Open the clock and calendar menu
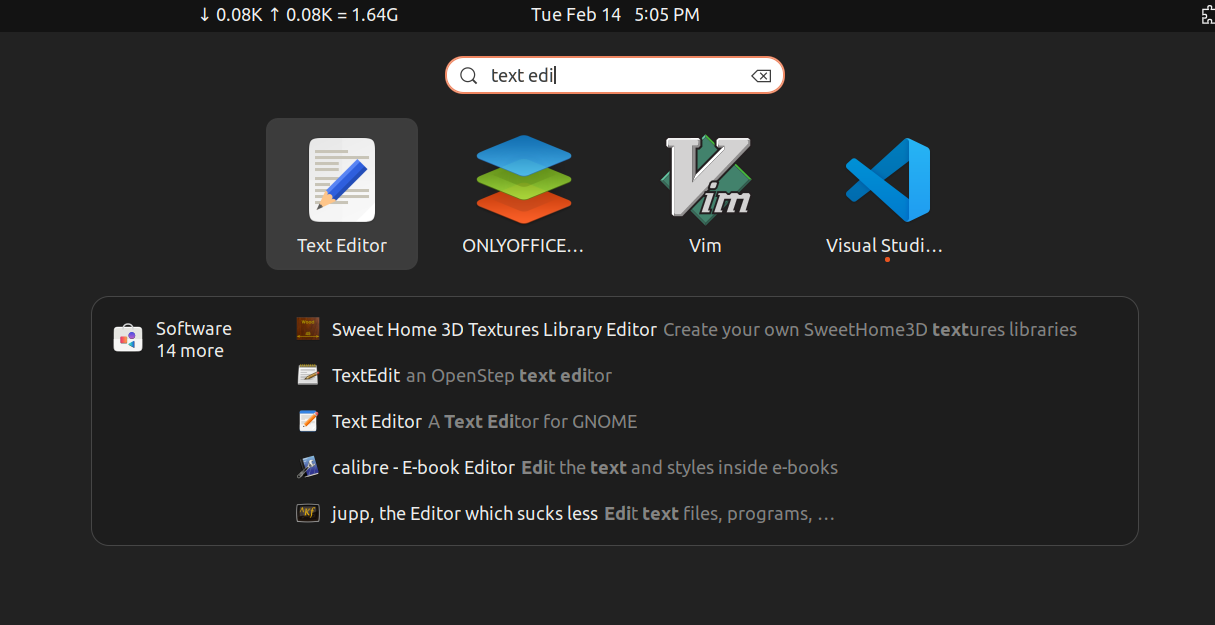Screen dimensions: 1215x625 pyautogui.click(x=615, y=15)
